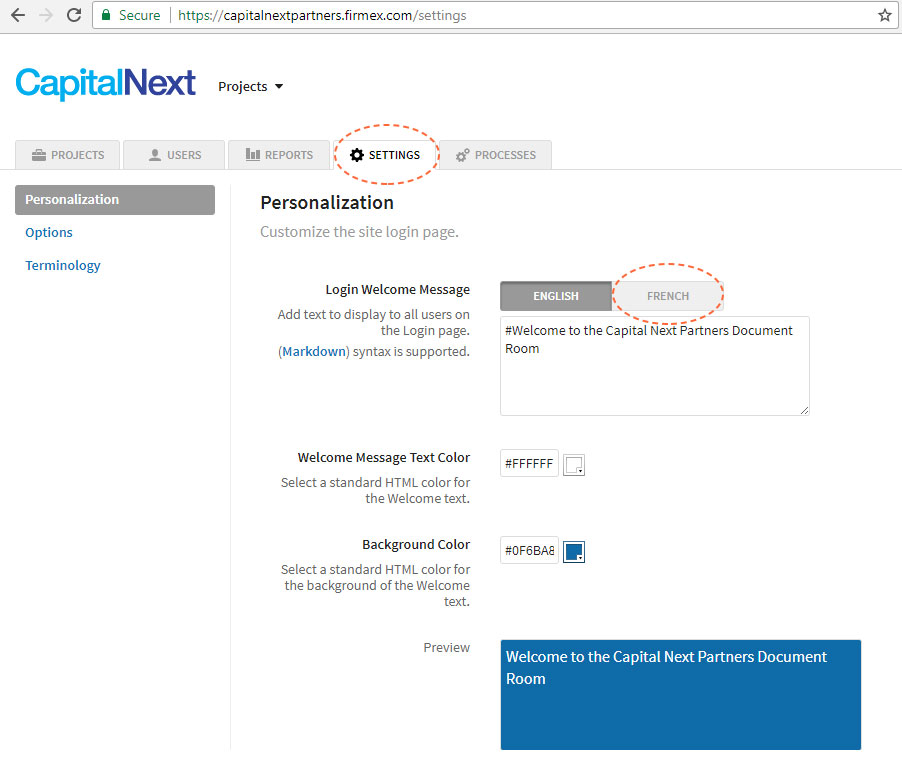Click the Personalization page heading
Viewport: 902px width, 764px height.
click(327, 203)
